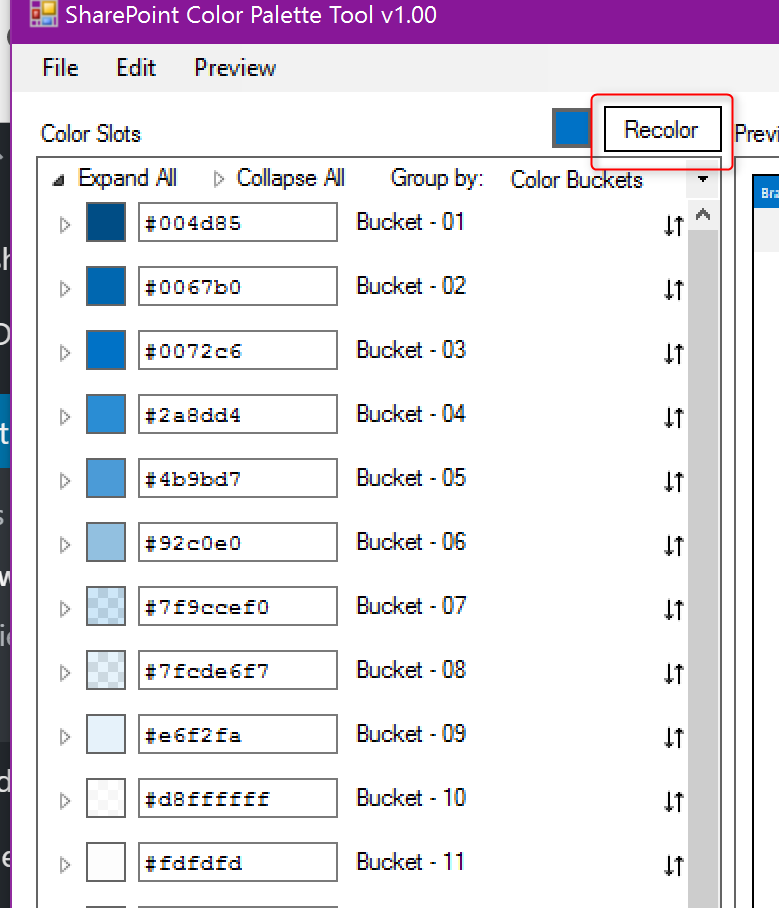Expand the Bucket - 03 row

[65, 352]
